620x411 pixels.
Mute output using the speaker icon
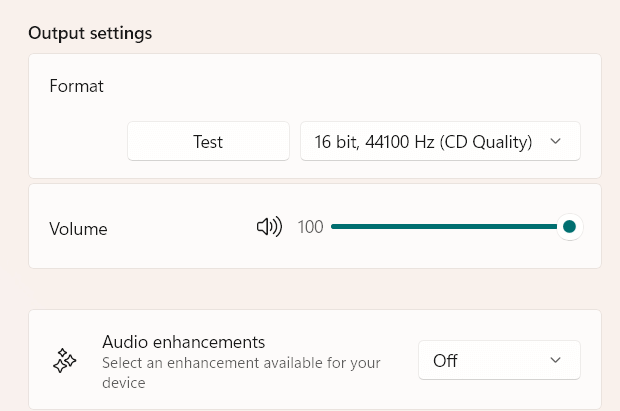269,227
